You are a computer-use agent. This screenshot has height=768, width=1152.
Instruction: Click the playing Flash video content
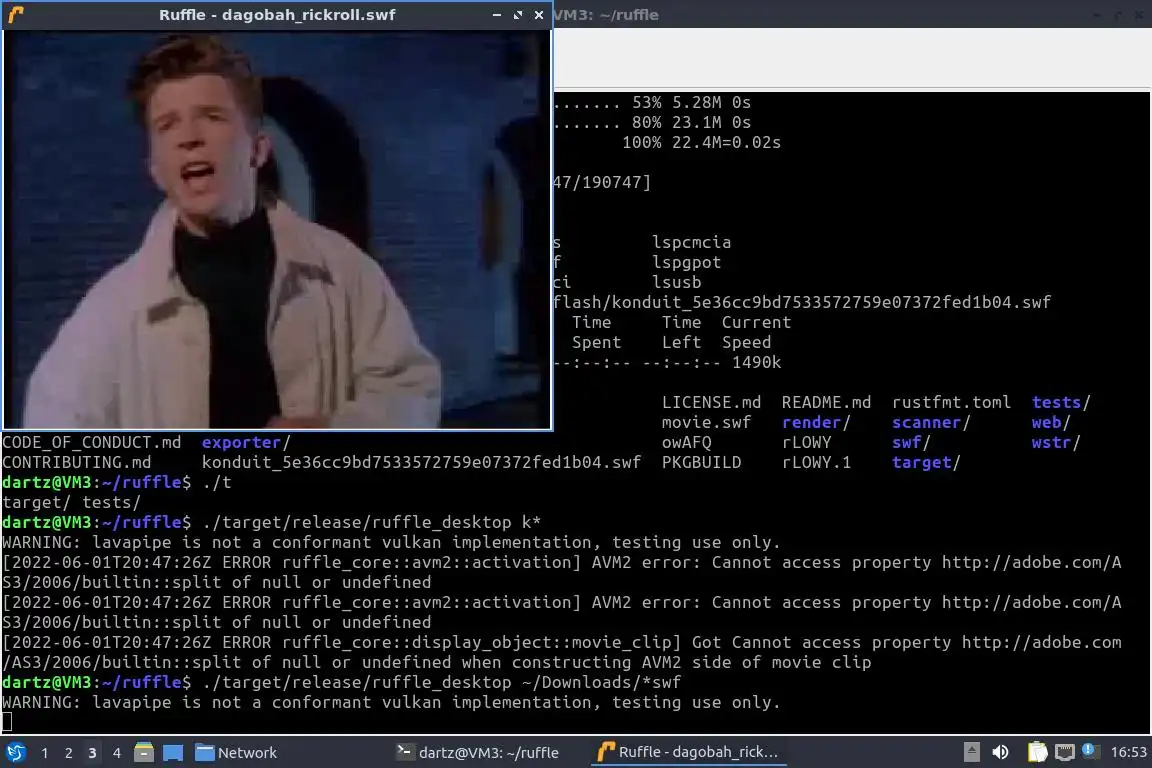coord(277,229)
